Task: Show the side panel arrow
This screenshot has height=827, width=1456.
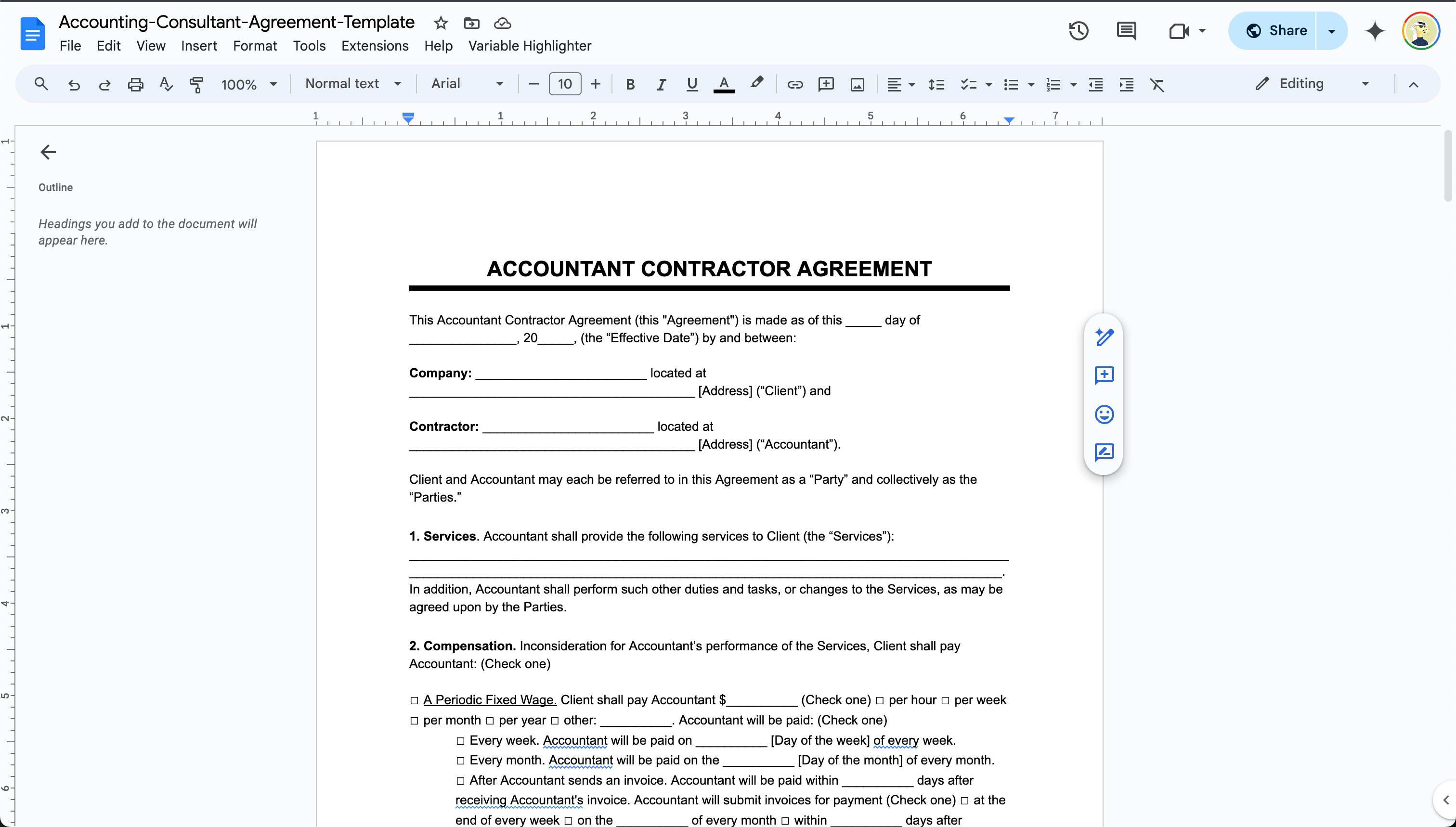Action: [x=1445, y=800]
